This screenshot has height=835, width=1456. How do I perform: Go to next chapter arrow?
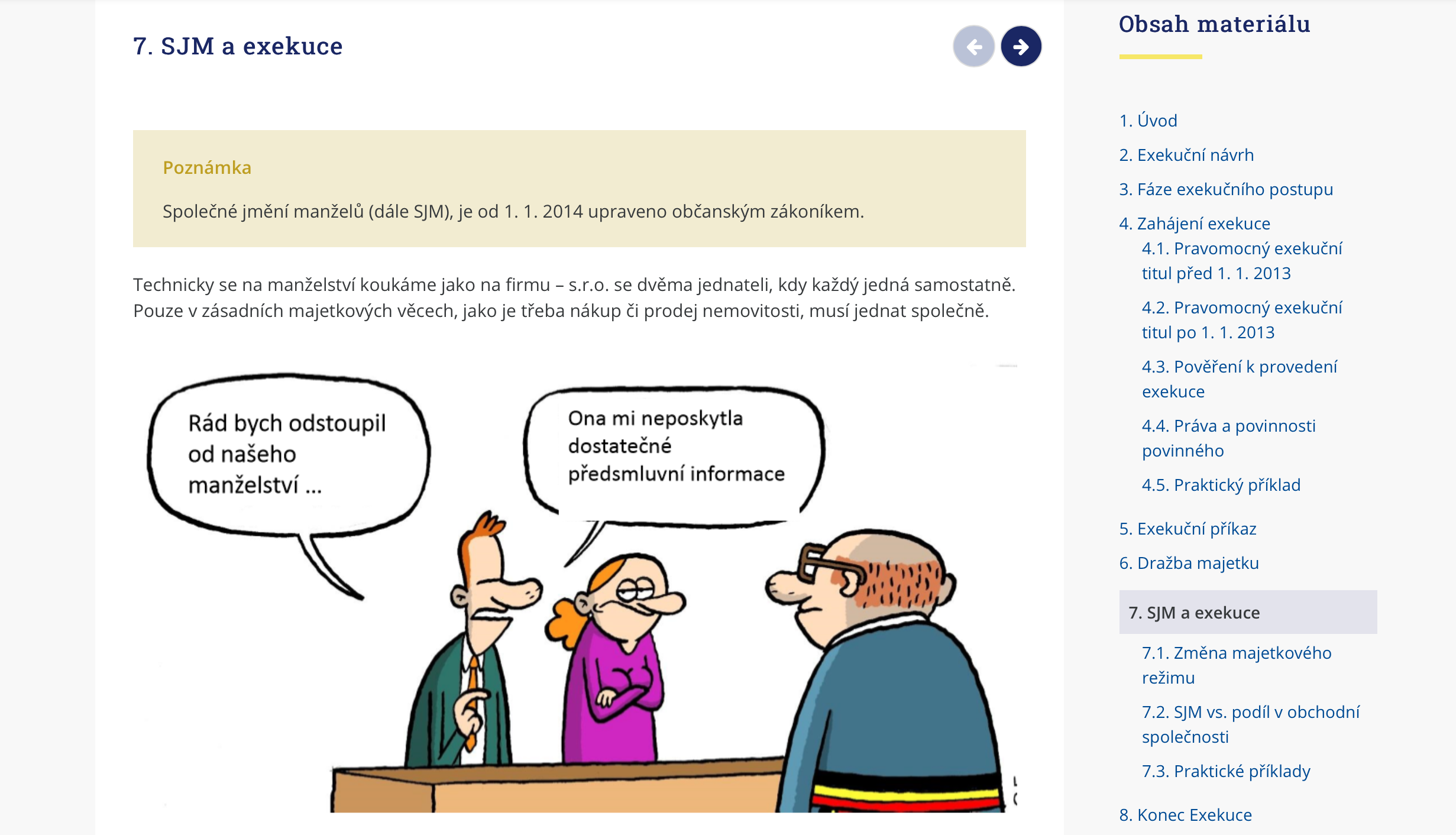click(1021, 46)
